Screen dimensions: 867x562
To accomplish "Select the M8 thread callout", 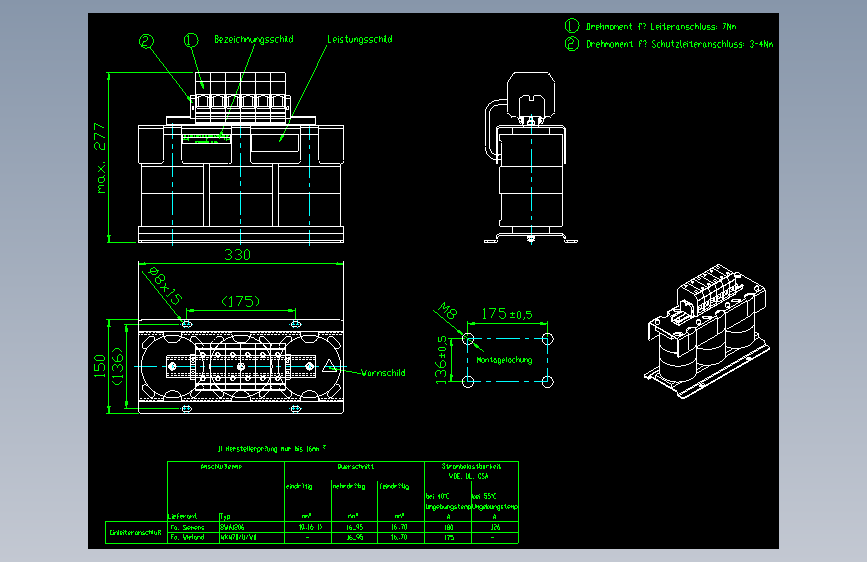I will pos(448,311).
